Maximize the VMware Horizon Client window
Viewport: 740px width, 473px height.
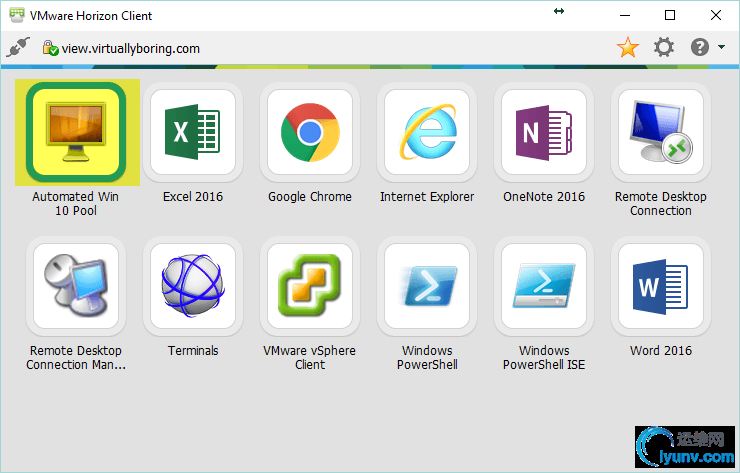point(670,15)
